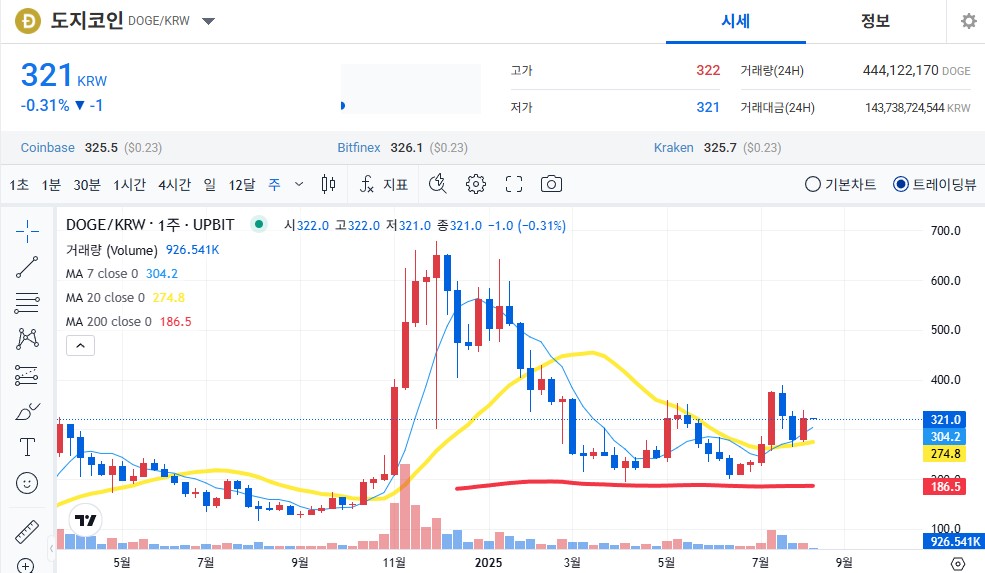This screenshot has height=573, width=985.
Task: Open chart axis settings at bottom right
Action: pos(958,563)
